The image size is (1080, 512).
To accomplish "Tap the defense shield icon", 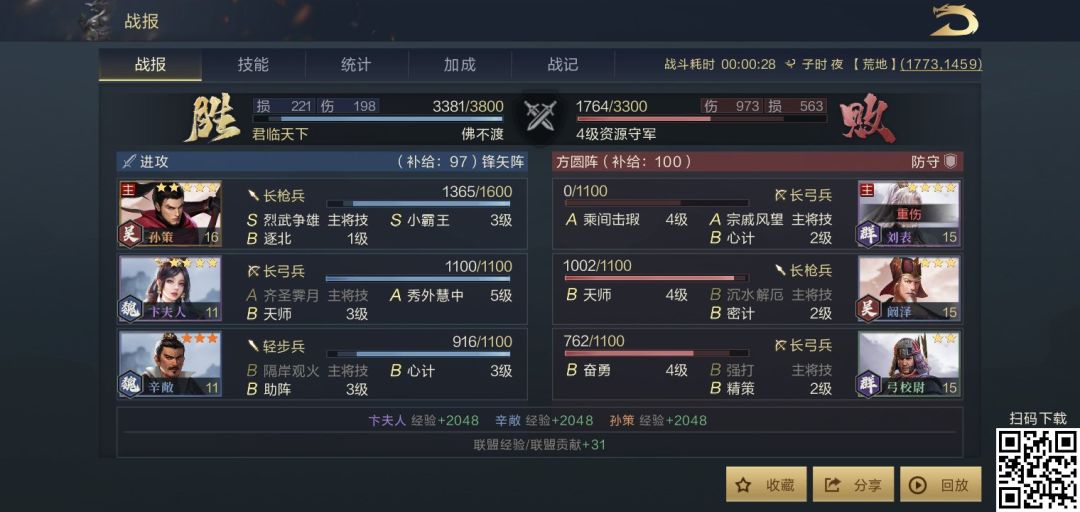I will click(950, 161).
